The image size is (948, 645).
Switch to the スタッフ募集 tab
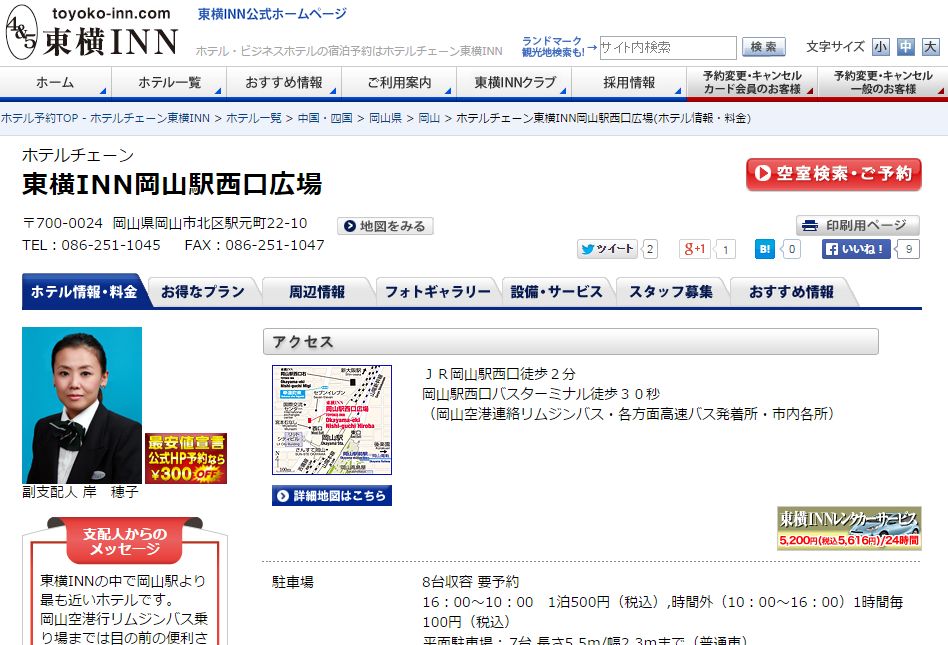[x=671, y=292]
